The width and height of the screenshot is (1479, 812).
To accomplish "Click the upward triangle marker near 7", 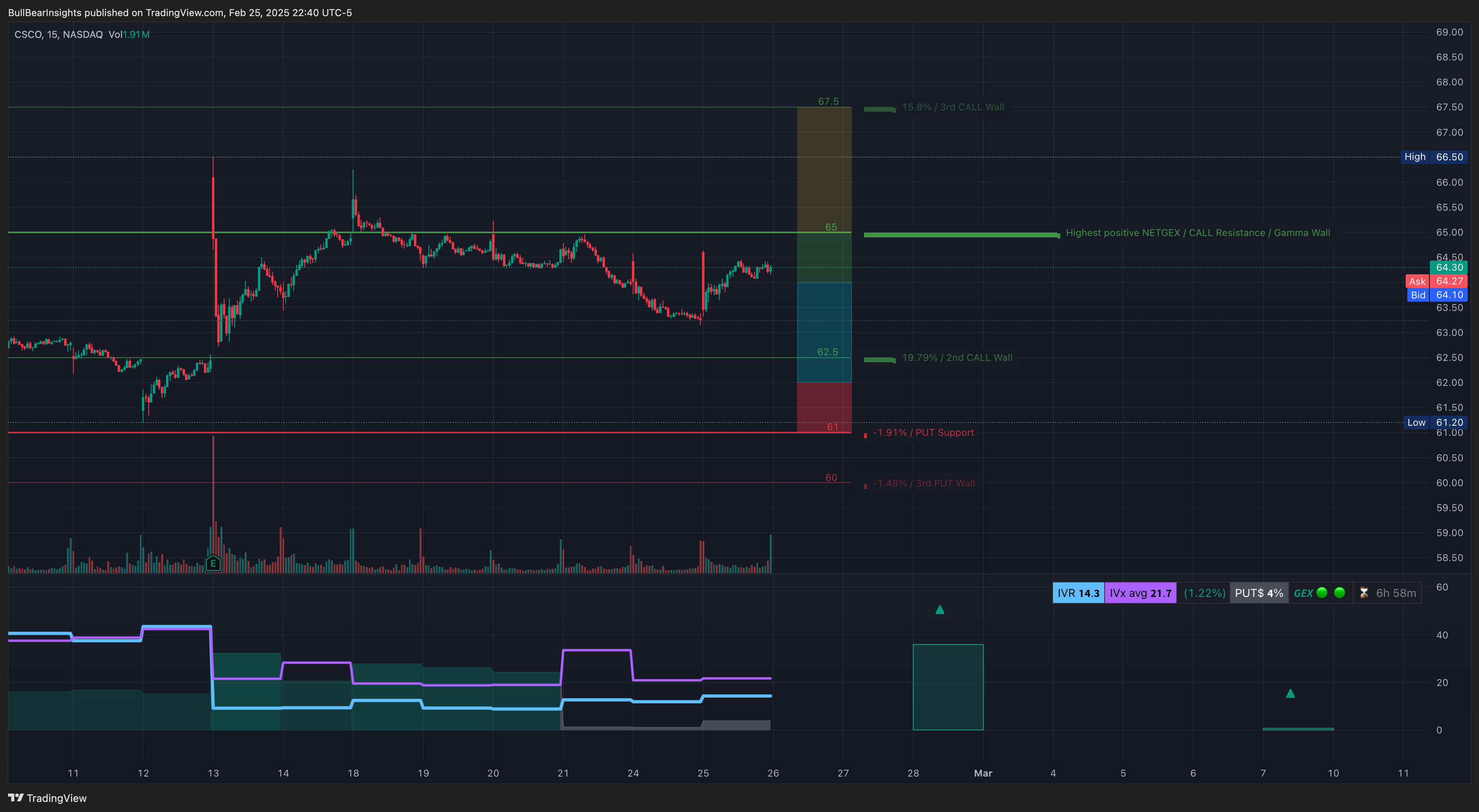I will pyautogui.click(x=1290, y=693).
